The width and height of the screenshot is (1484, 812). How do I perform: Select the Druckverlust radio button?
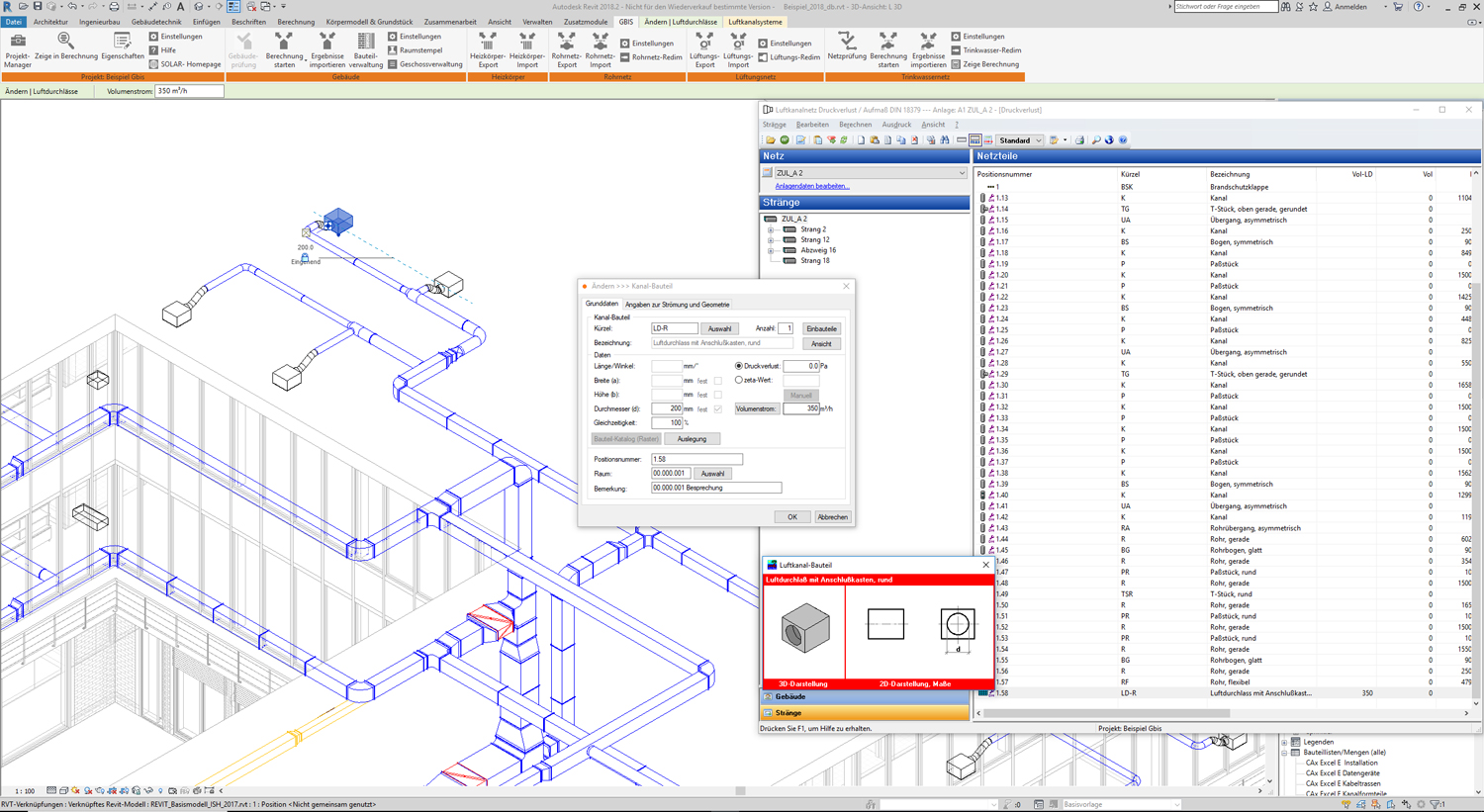point(739,366)
